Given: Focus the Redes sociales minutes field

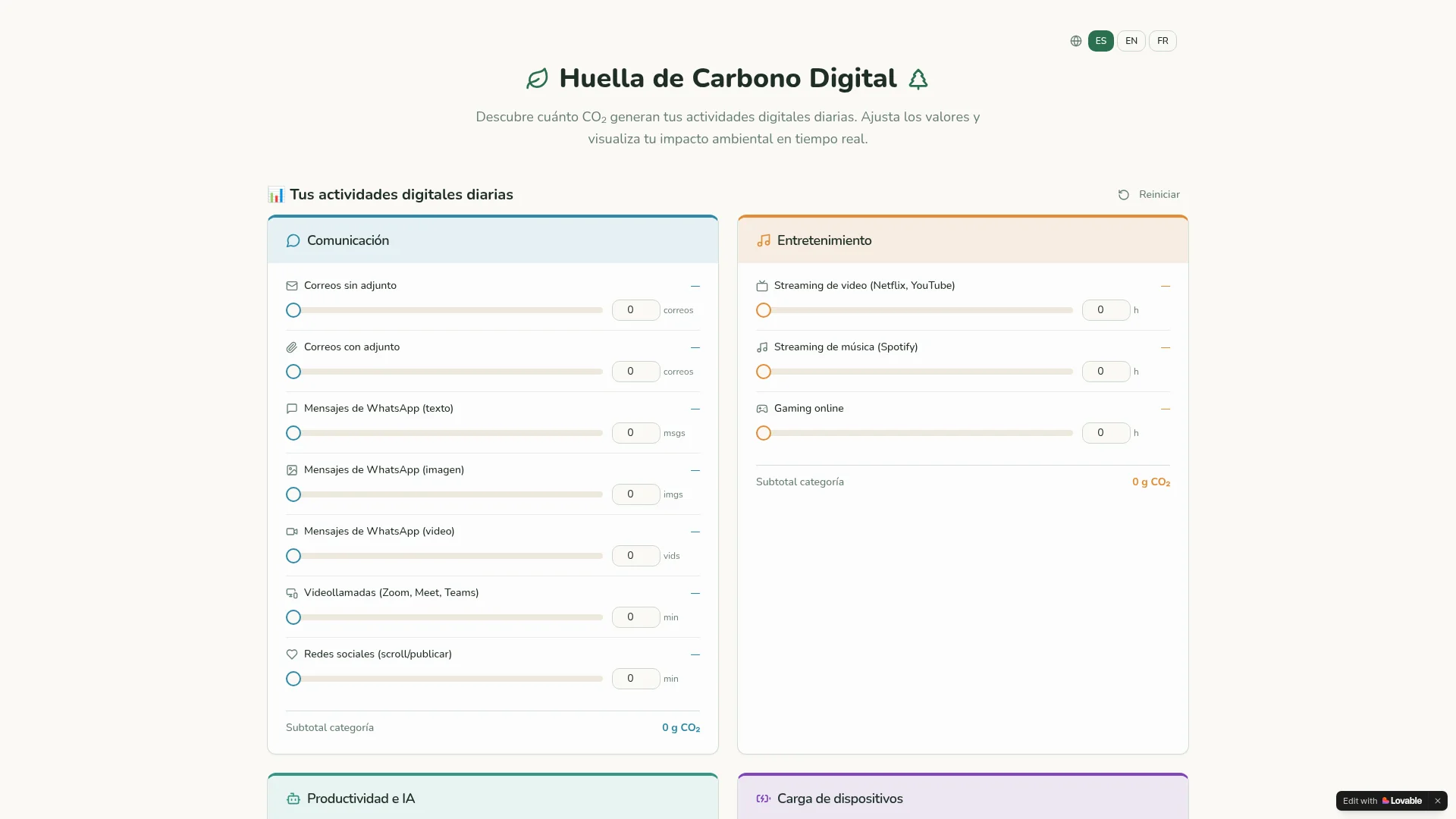Looking at the screenshot, I should 635,679.
